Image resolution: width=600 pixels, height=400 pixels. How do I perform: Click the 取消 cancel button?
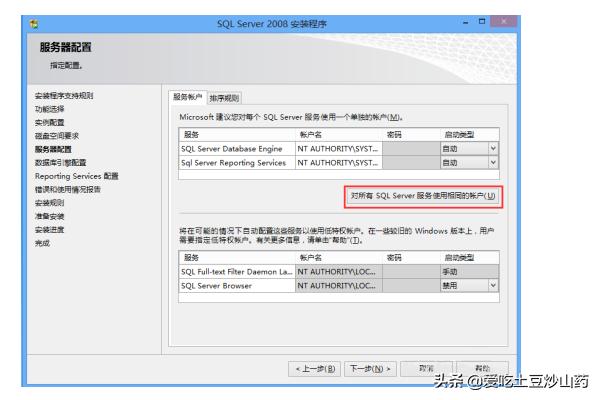click(x=426, y=369)
